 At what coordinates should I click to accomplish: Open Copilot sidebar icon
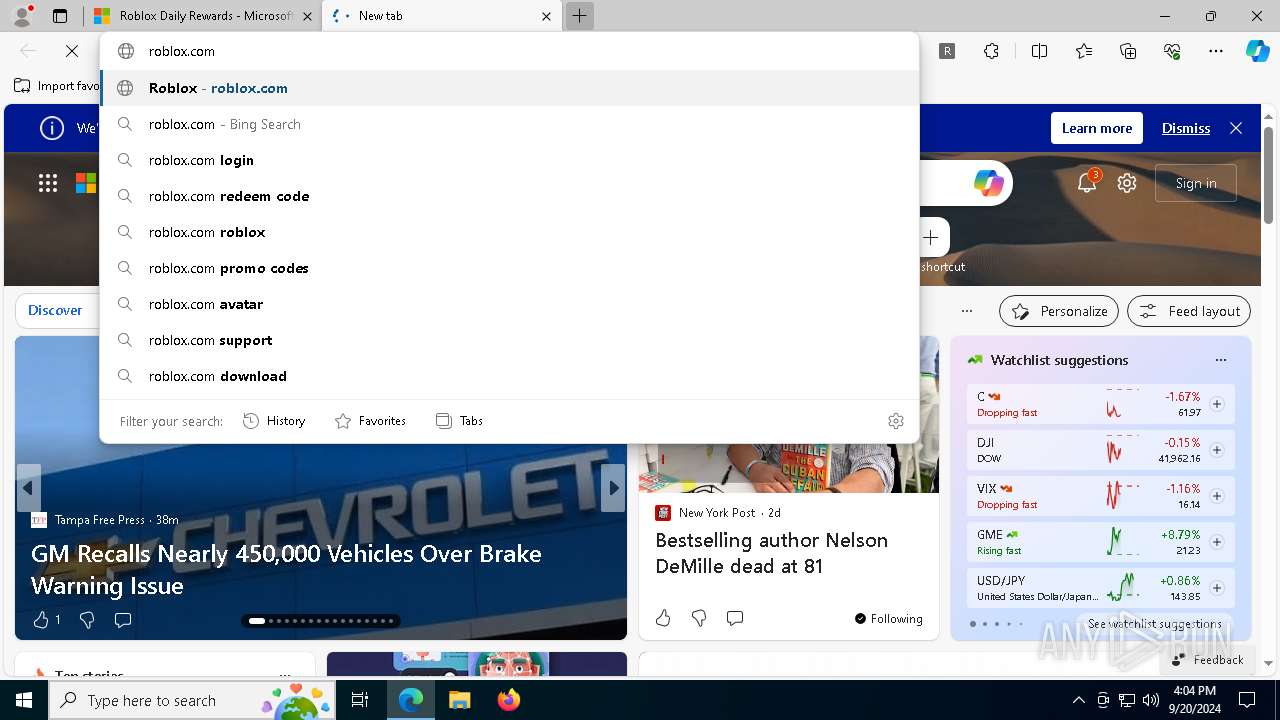coord(1257,51)
